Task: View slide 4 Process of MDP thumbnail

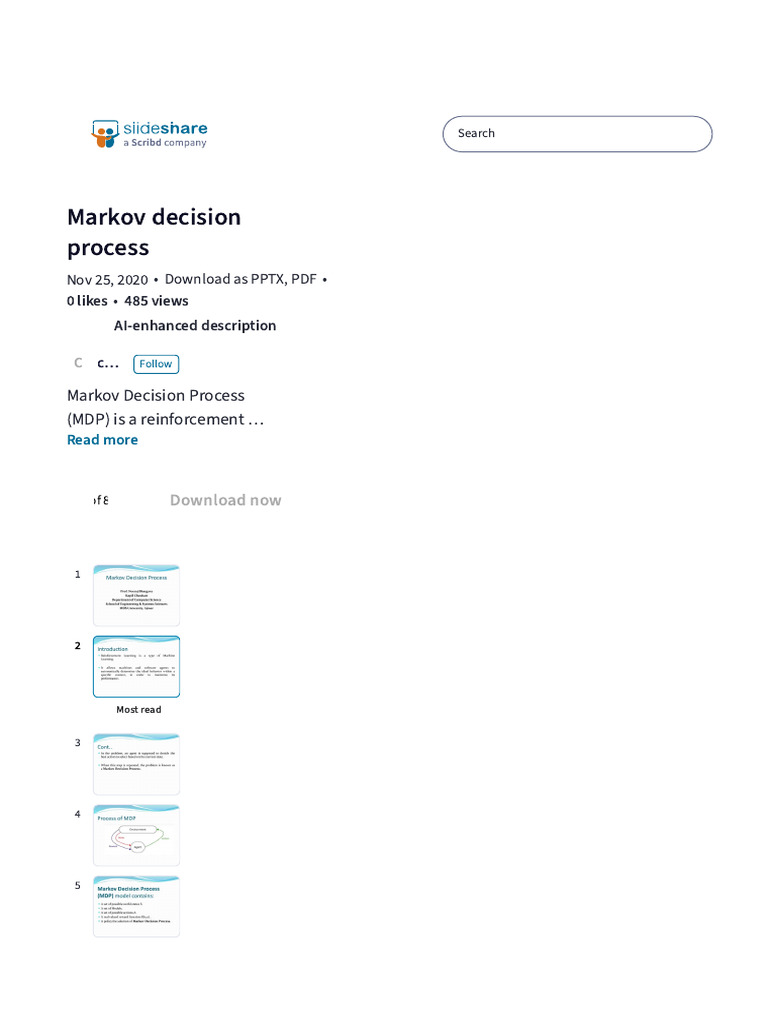Action: (x=136, y=835)
